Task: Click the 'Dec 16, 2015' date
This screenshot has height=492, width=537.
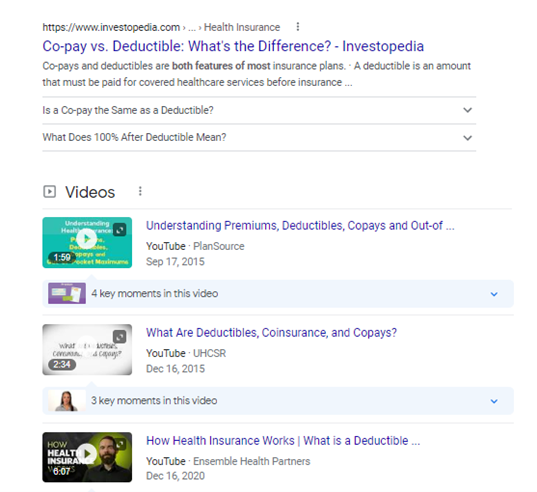Action: click(x=175, y=369)
